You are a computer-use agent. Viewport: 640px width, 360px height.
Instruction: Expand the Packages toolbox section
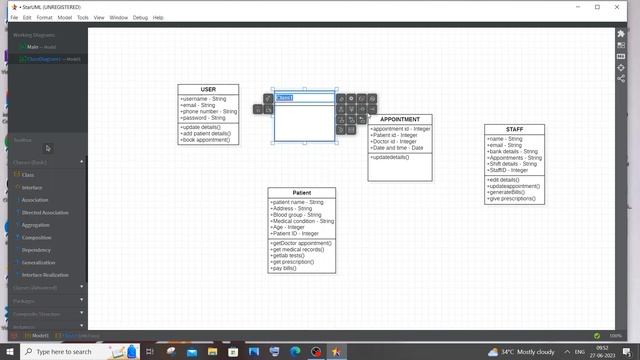pyautogui.click(x=82, y=300)
